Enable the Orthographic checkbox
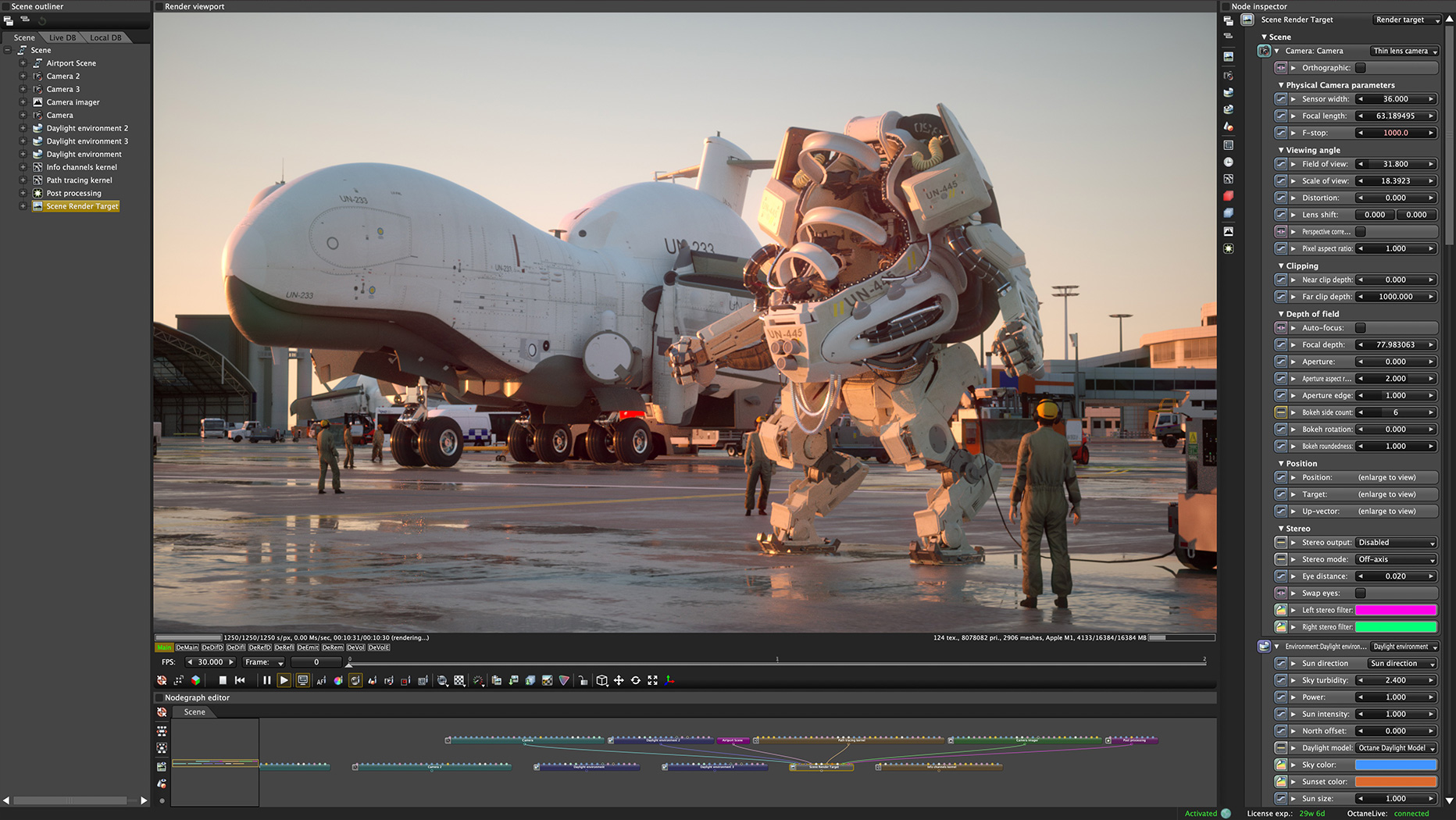 click(x=1361, y=68)
